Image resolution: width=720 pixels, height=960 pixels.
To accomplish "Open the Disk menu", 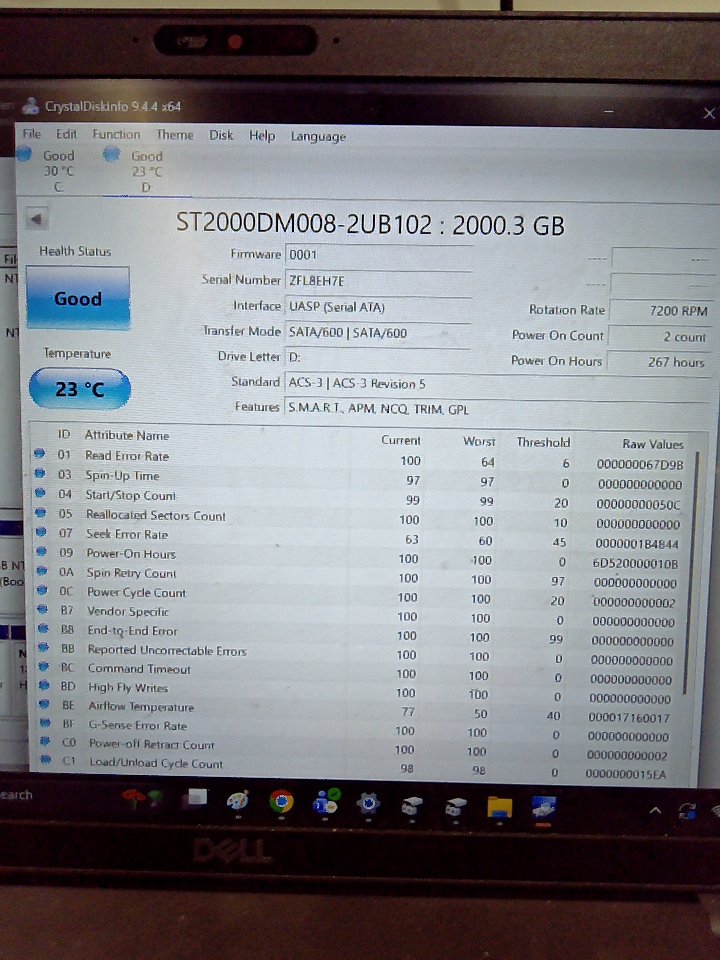I will click(x=221, y=135).
